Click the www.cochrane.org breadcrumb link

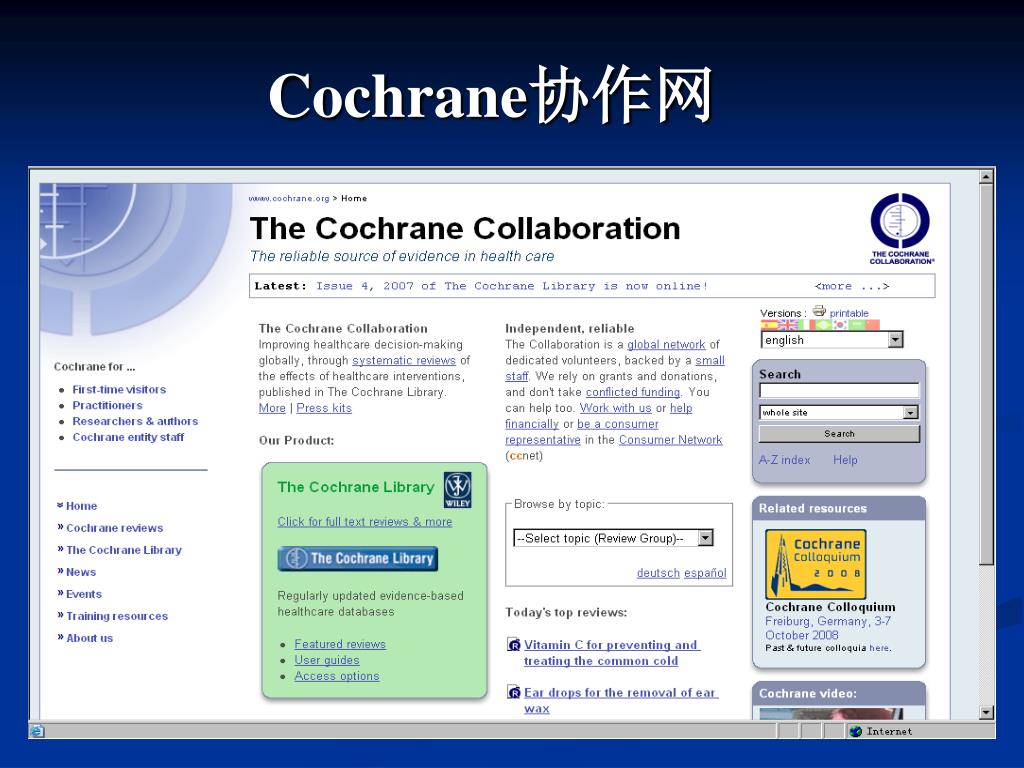pos(289,199)
